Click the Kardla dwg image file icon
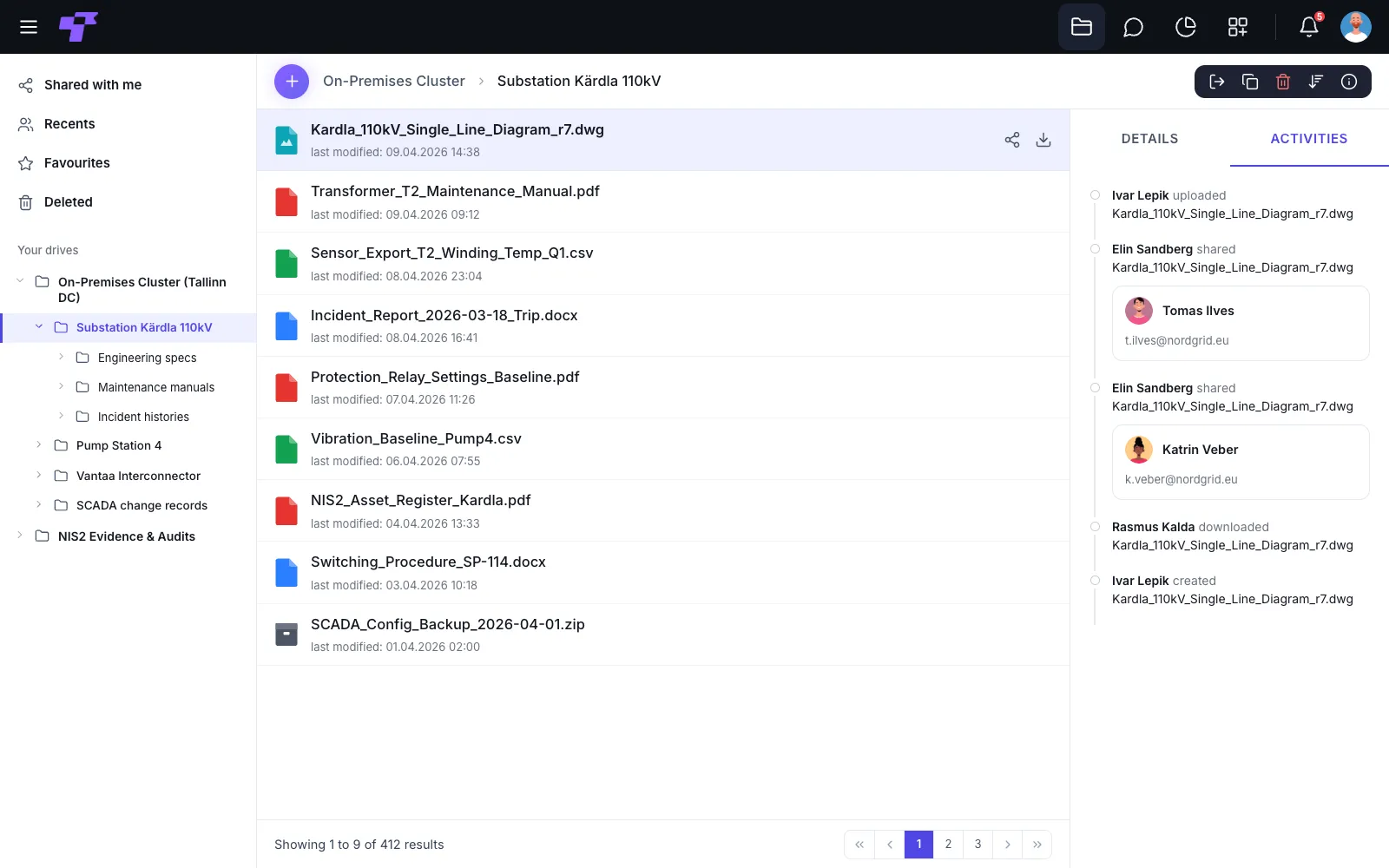Image resolution: width=1389 pixels, height=868 pixels. 286,140
